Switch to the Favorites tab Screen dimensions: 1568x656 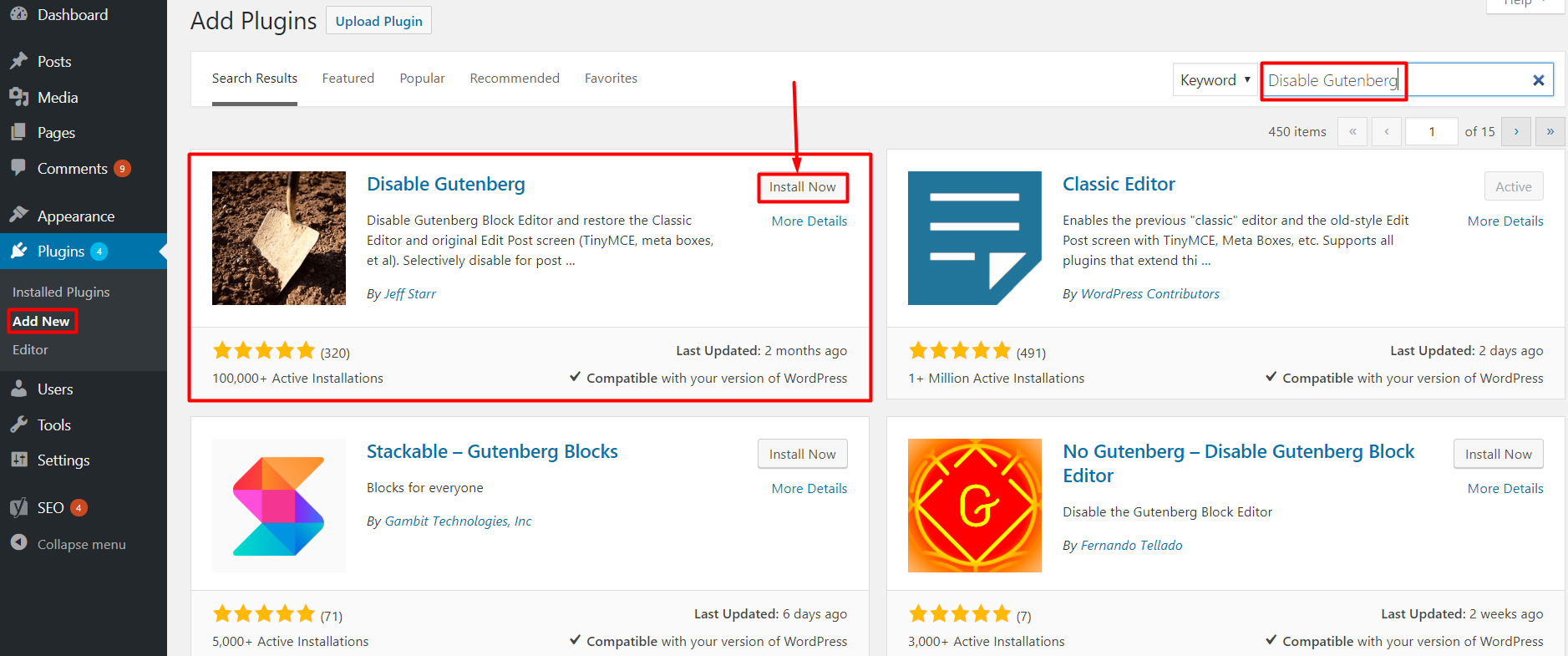pyautogui.click(x=611, y=78)
